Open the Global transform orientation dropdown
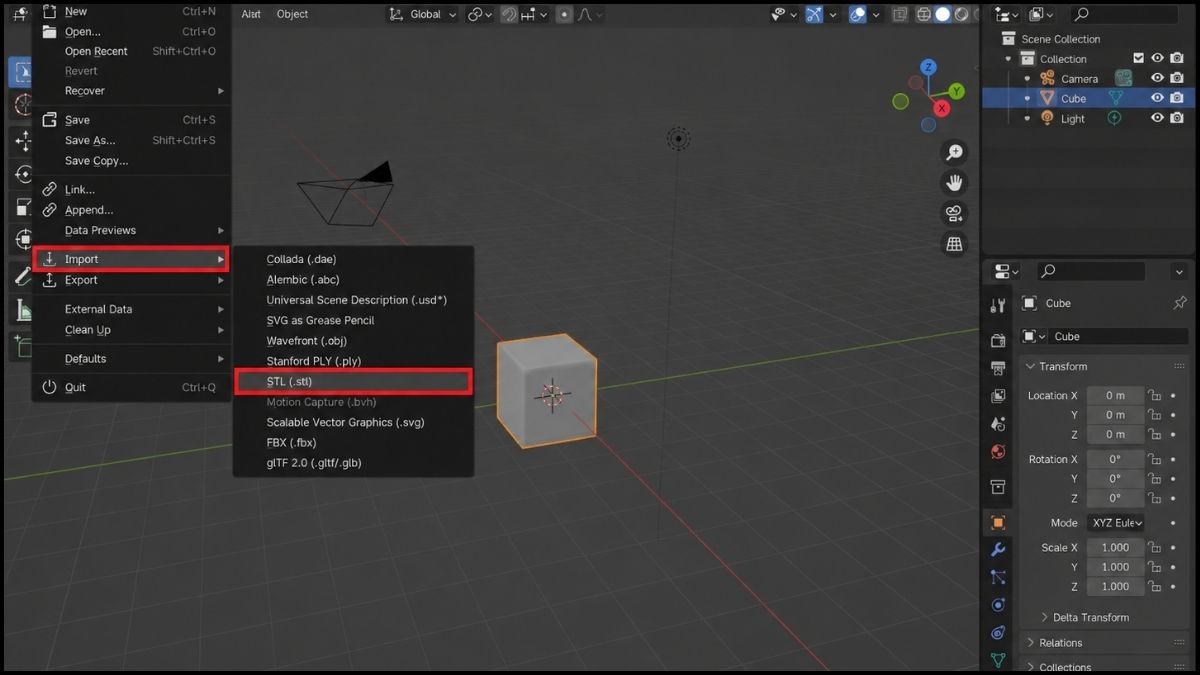Screen dimensions: 1200x675 [x=423, y=14]
